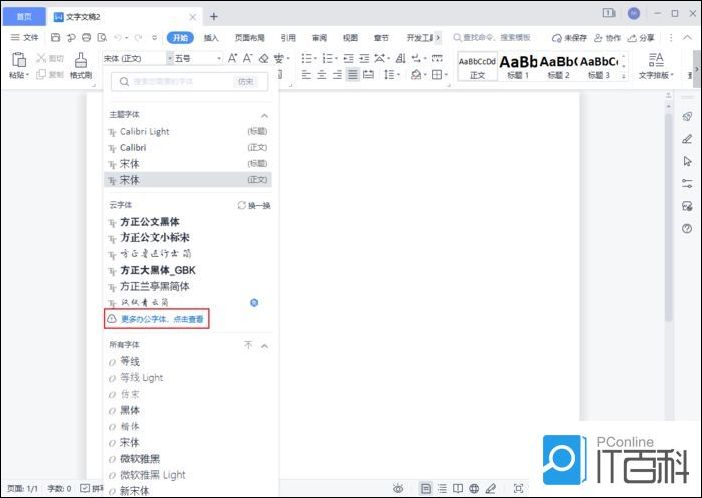Click the sort (A-Z) icon
702x498 pixels.
click(401, 58)
